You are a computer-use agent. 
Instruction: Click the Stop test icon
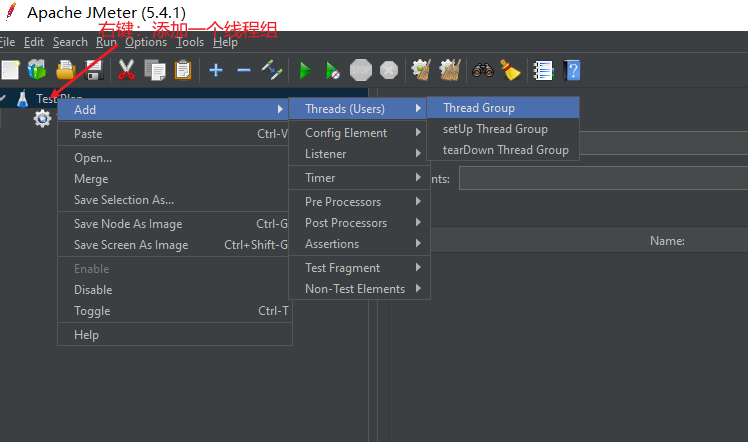[361, 70]
